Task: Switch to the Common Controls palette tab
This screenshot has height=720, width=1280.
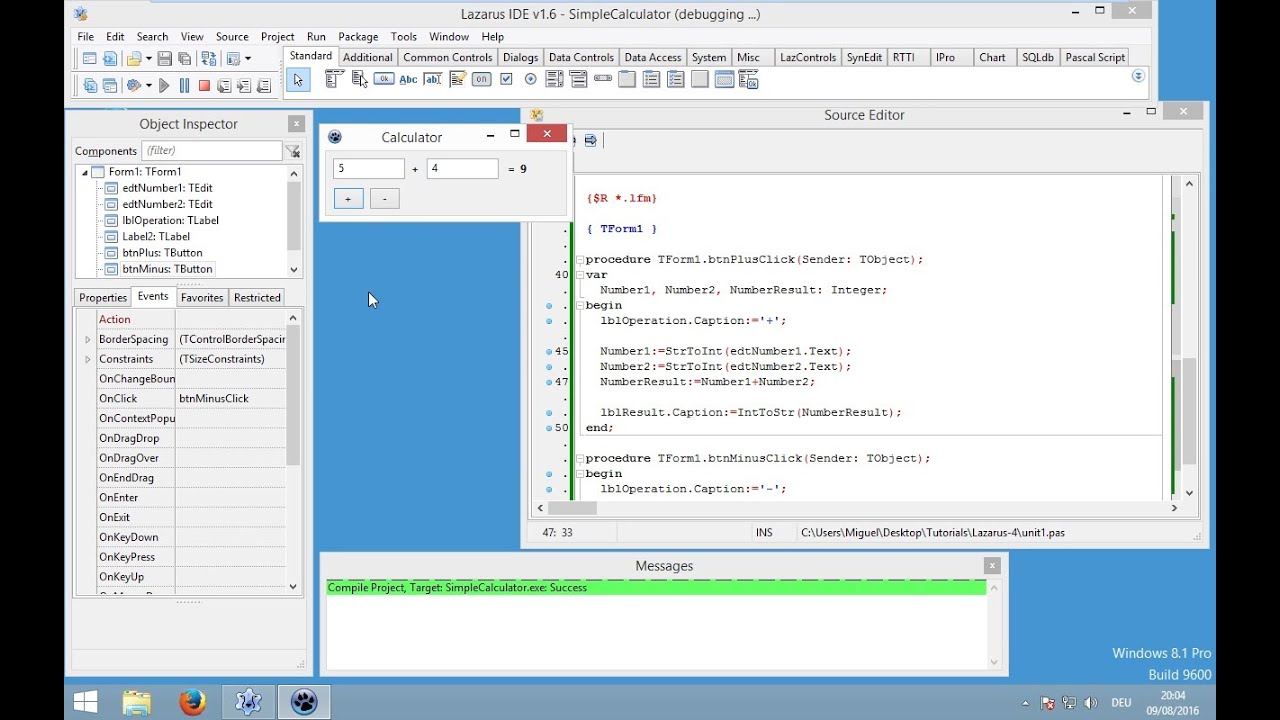Action: (448, 57)
